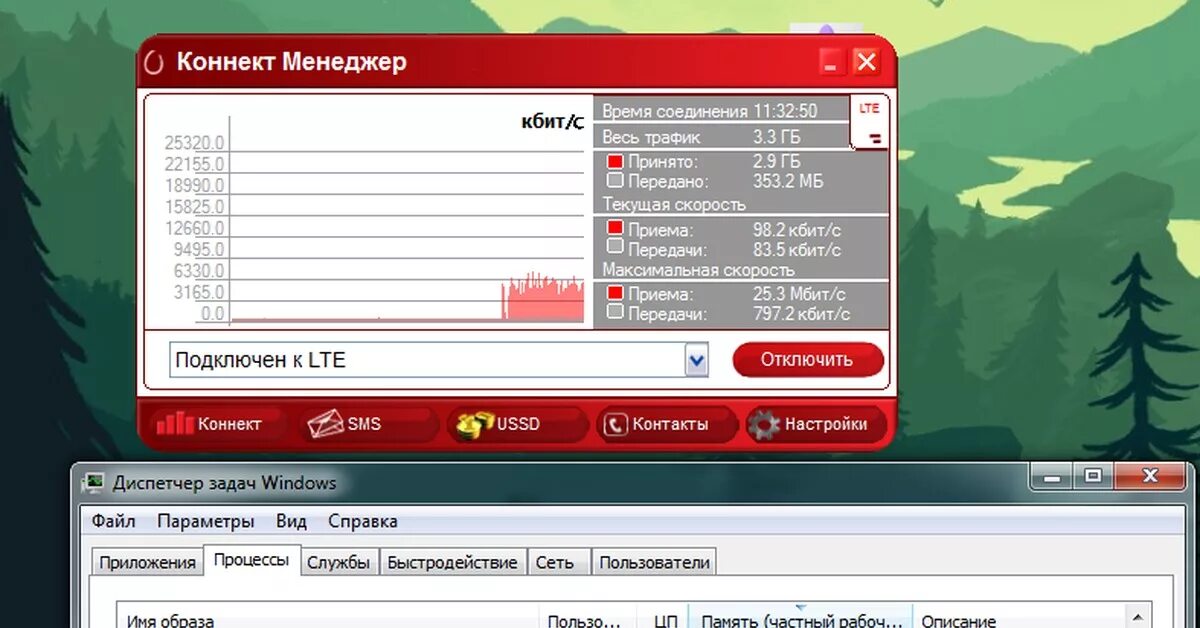The width and height of the screenshot is (1200, 628).
Task: Maximize the Task Manager window
Action: pos(1092,477)
